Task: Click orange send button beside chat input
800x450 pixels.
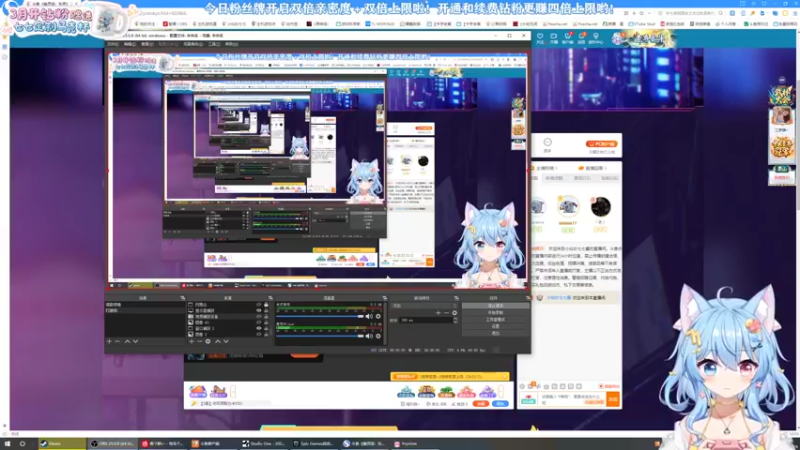Action: 613,399
